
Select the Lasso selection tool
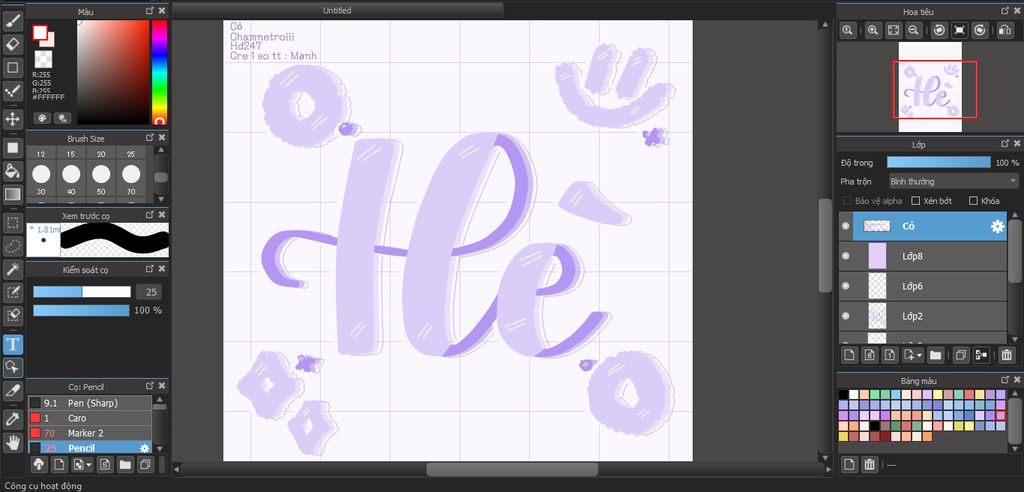click(x=12, y=246)
